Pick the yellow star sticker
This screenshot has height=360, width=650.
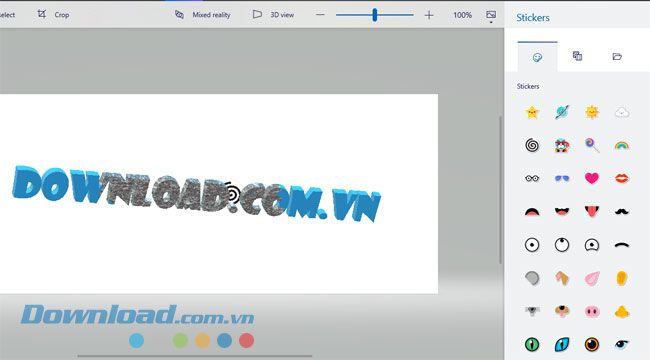pos(532,112)
